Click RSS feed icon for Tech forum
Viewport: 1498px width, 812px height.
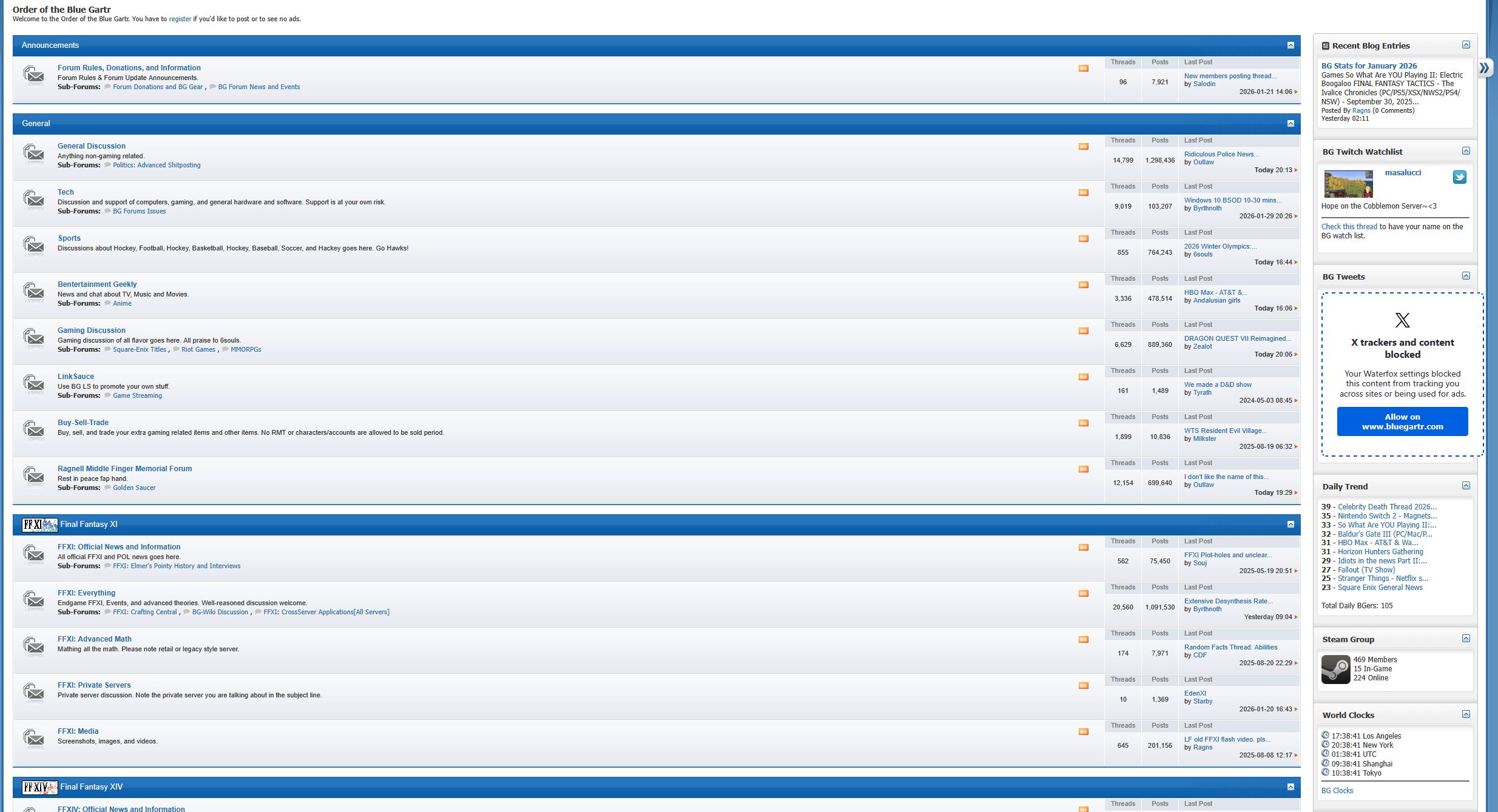click(x=1083, y=193)
